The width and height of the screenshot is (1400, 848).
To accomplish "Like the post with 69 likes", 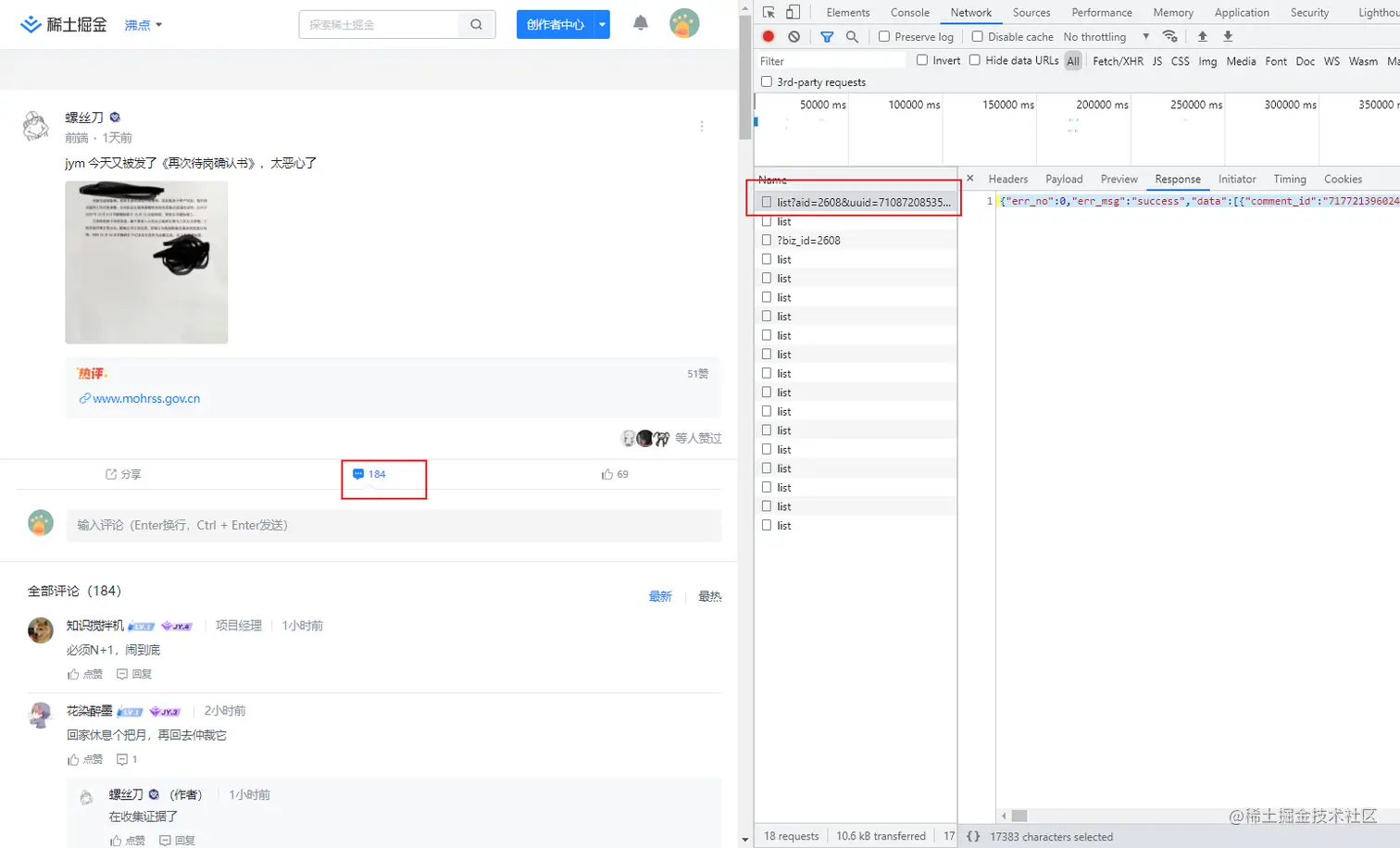I will click(615, 474).
